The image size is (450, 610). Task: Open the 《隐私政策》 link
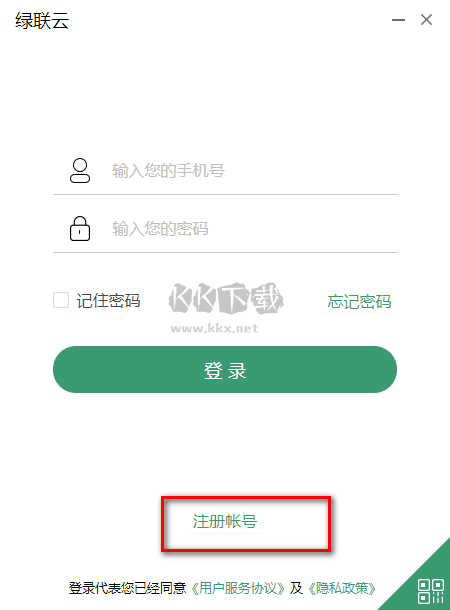342,588
